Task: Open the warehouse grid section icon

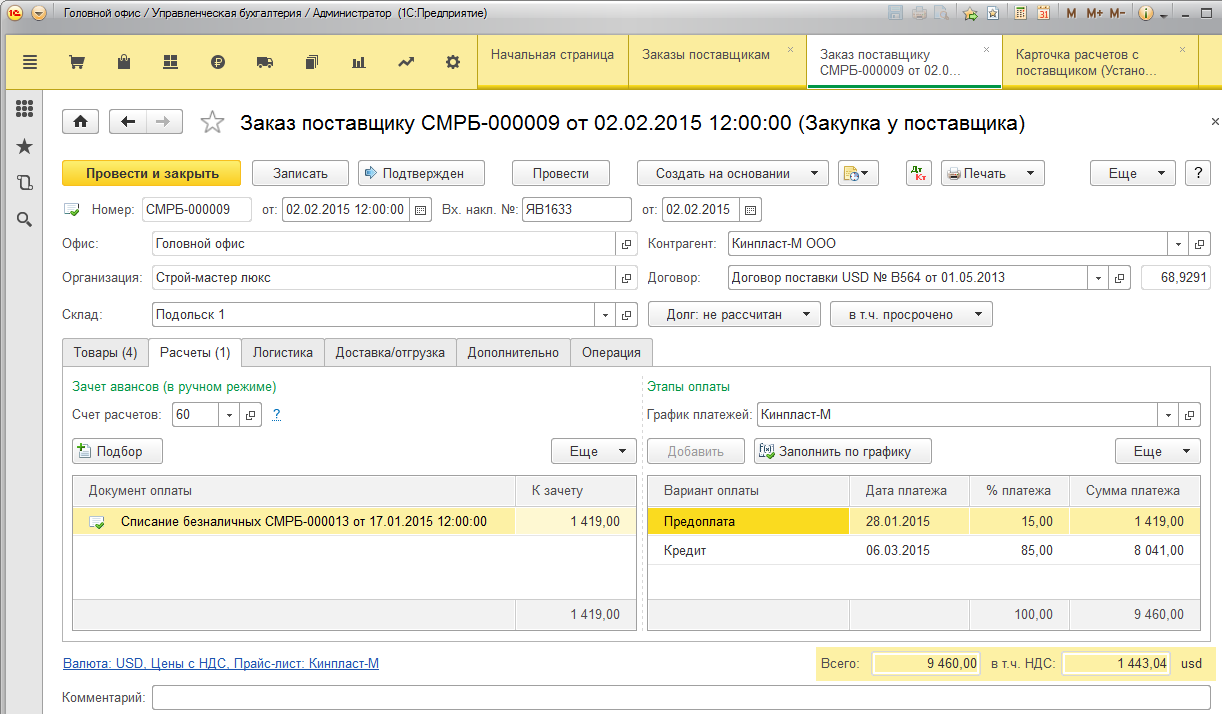Action: [171, 62]
